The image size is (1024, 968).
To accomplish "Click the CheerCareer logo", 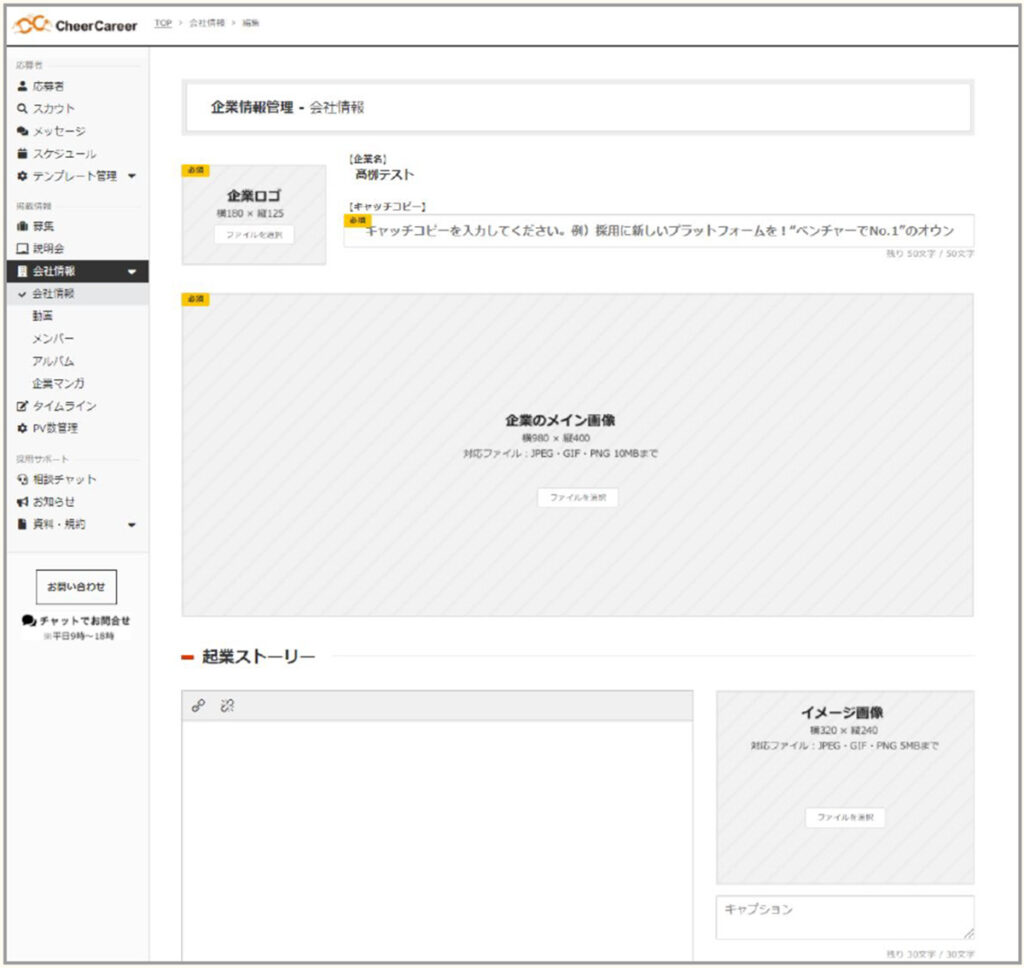I will [76, 24].
